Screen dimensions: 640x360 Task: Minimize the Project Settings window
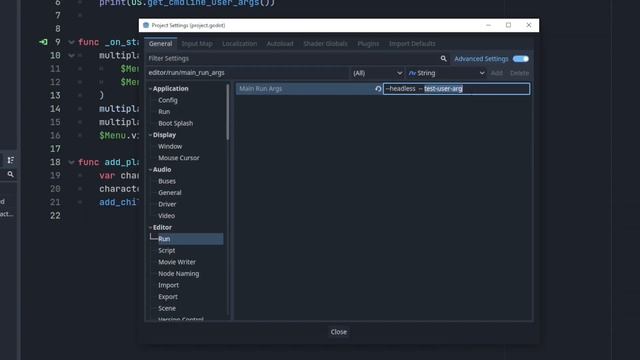pyautogui.click(x=488, y=25)
